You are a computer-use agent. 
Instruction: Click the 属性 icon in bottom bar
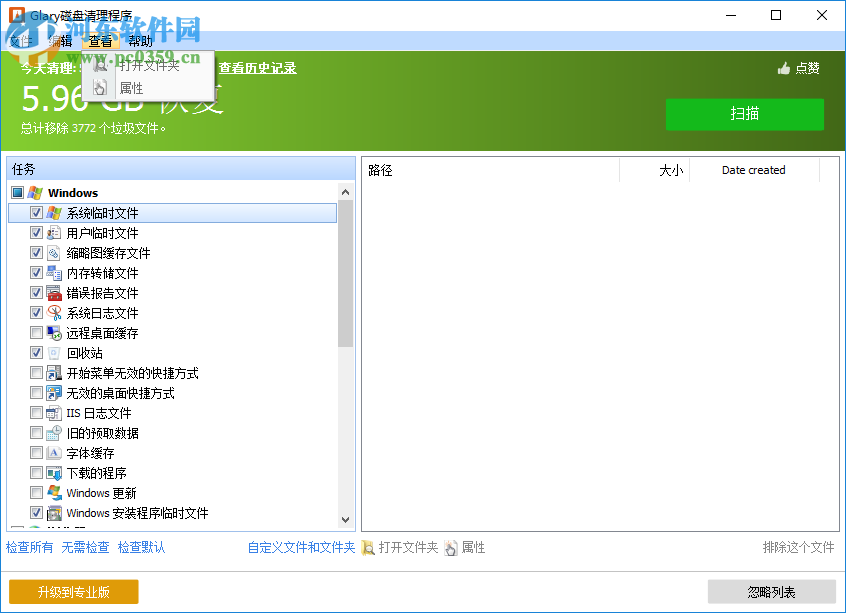coord(452,547)
